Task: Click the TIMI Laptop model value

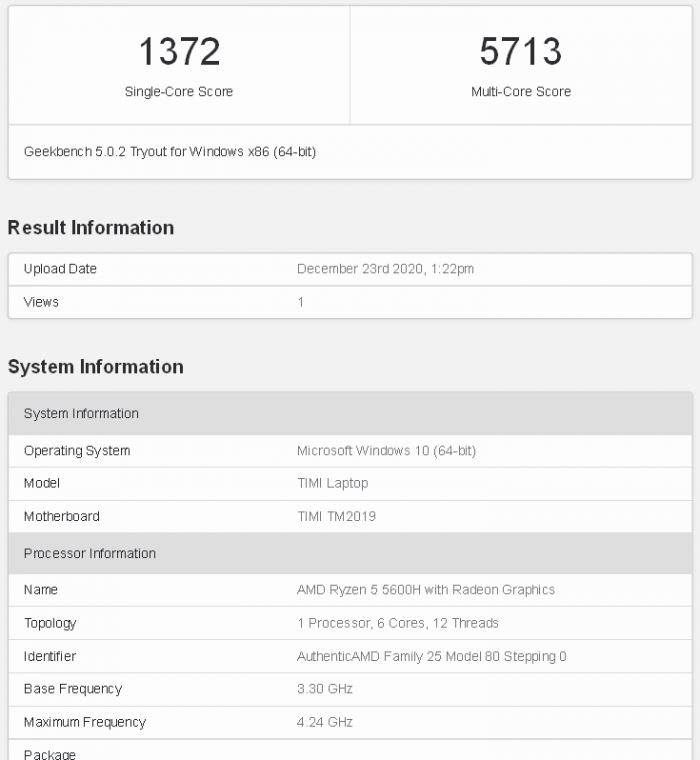Action: pyautogui.click(x=332, y=483)
